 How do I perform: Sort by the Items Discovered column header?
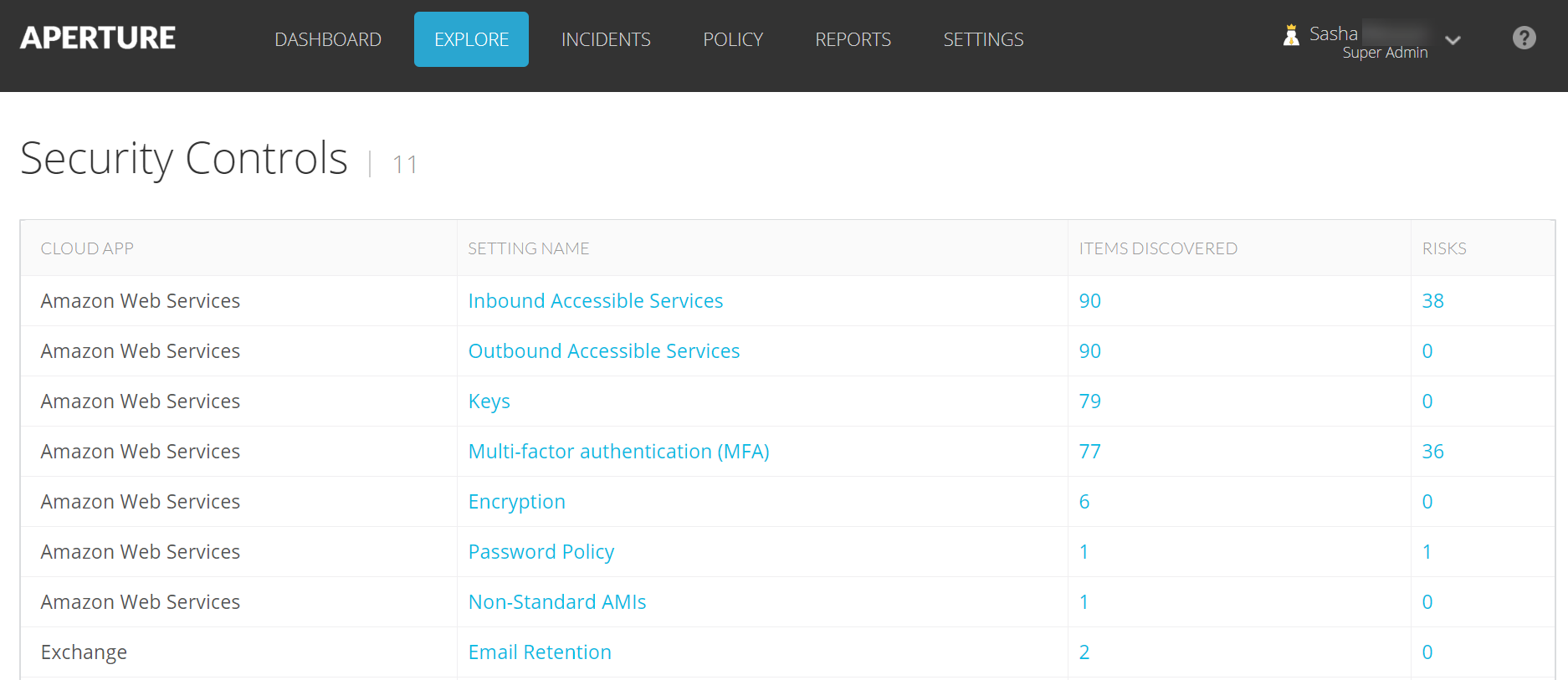pyautogui.click(x=1157, y=248)
